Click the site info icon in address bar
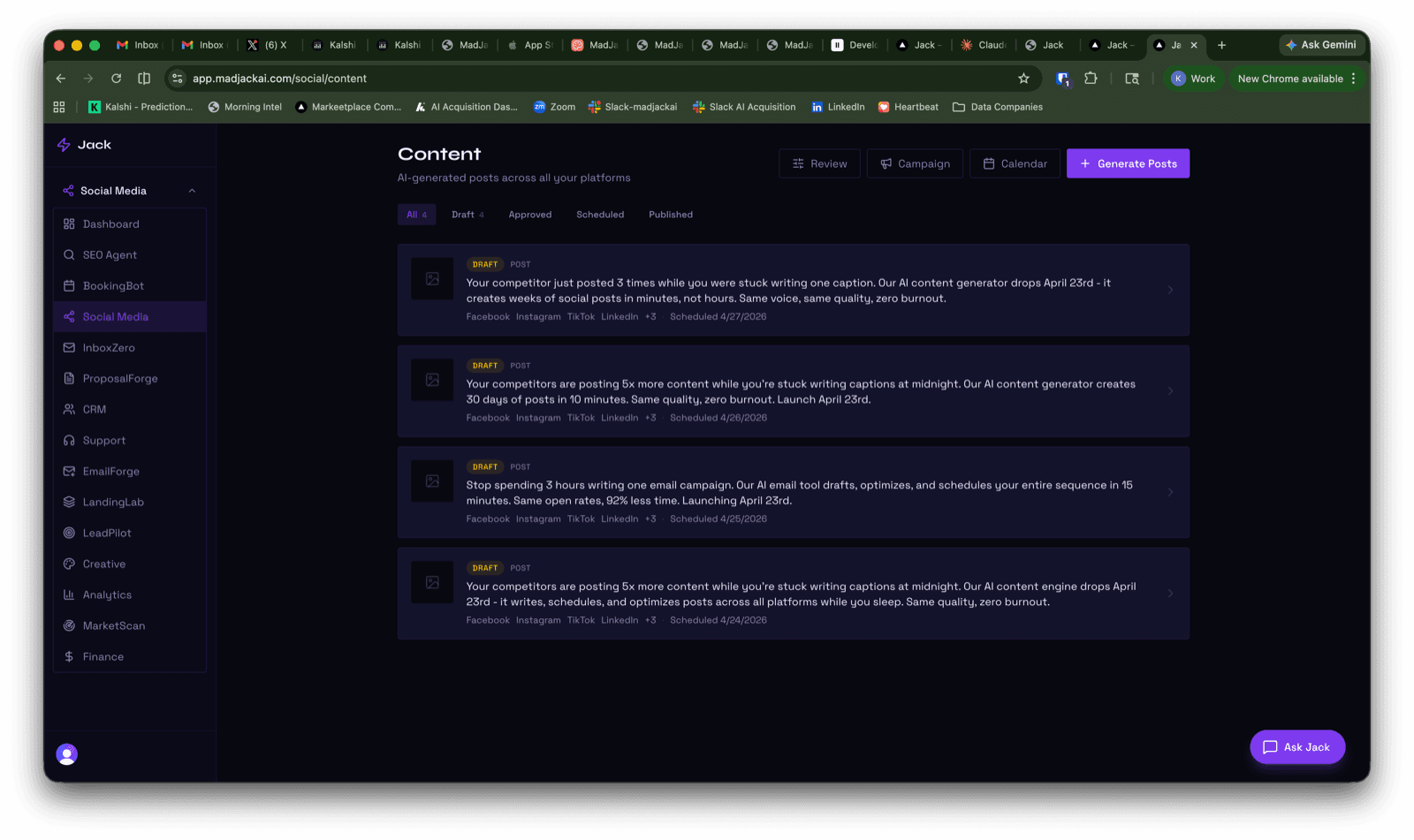 tap(178, 79)
